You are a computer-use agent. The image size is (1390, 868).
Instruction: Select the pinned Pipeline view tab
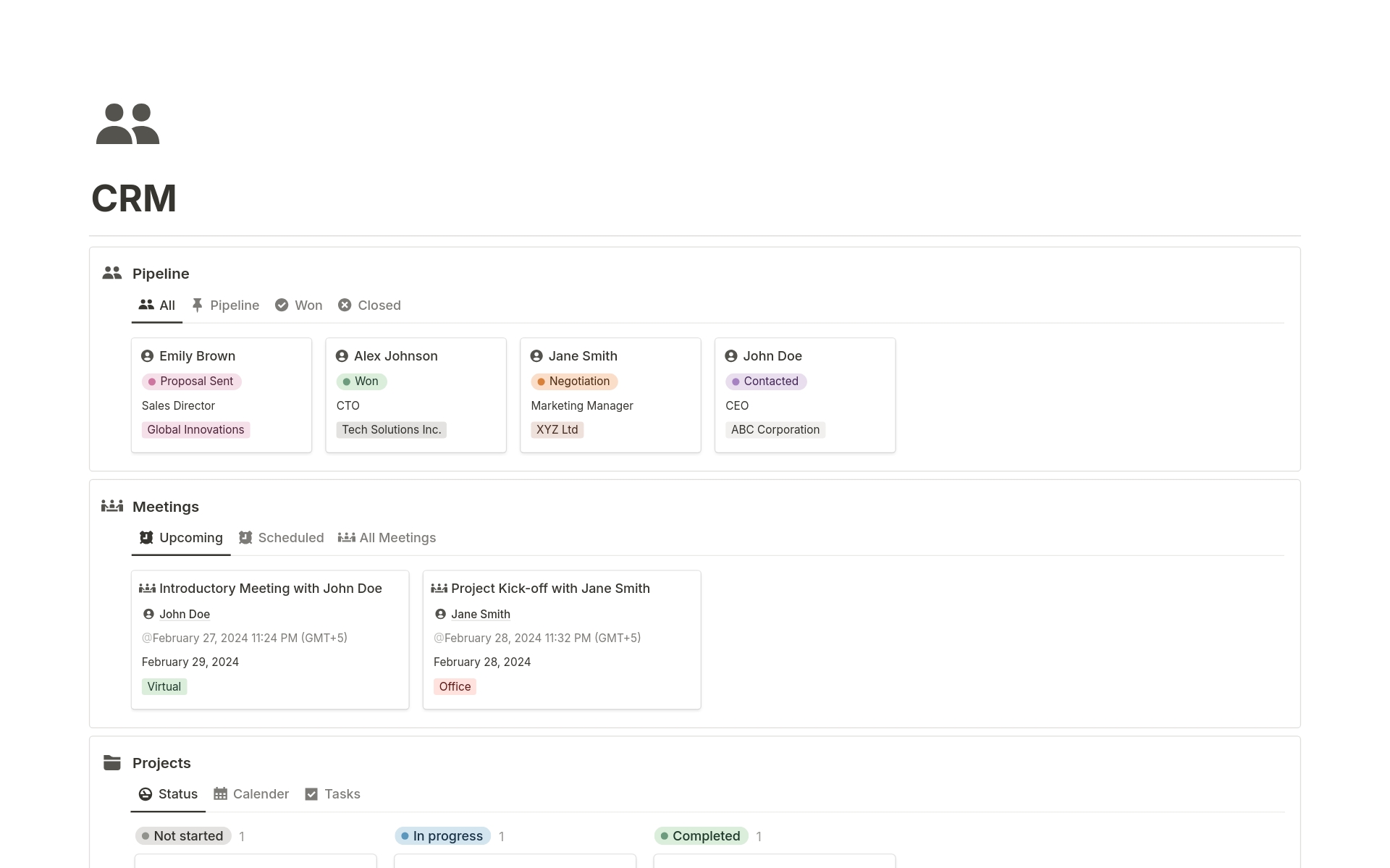[x=225, y=306]
